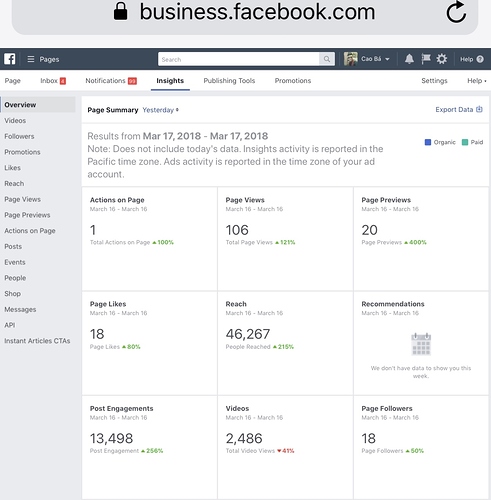Expand the Help dropdown in tab bar
491x500 pixels.
tap(477, 81)
